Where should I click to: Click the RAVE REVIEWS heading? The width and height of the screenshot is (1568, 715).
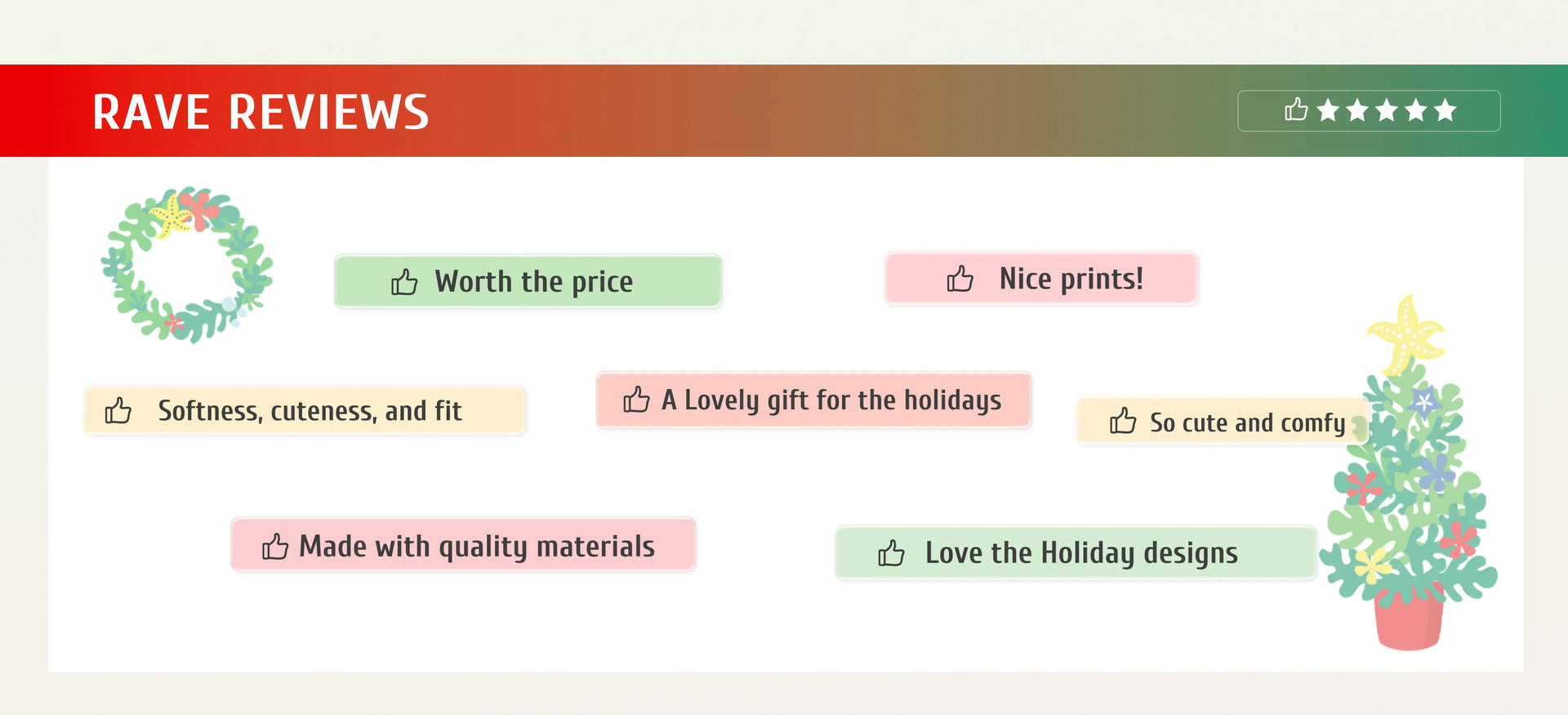(261, 112)
